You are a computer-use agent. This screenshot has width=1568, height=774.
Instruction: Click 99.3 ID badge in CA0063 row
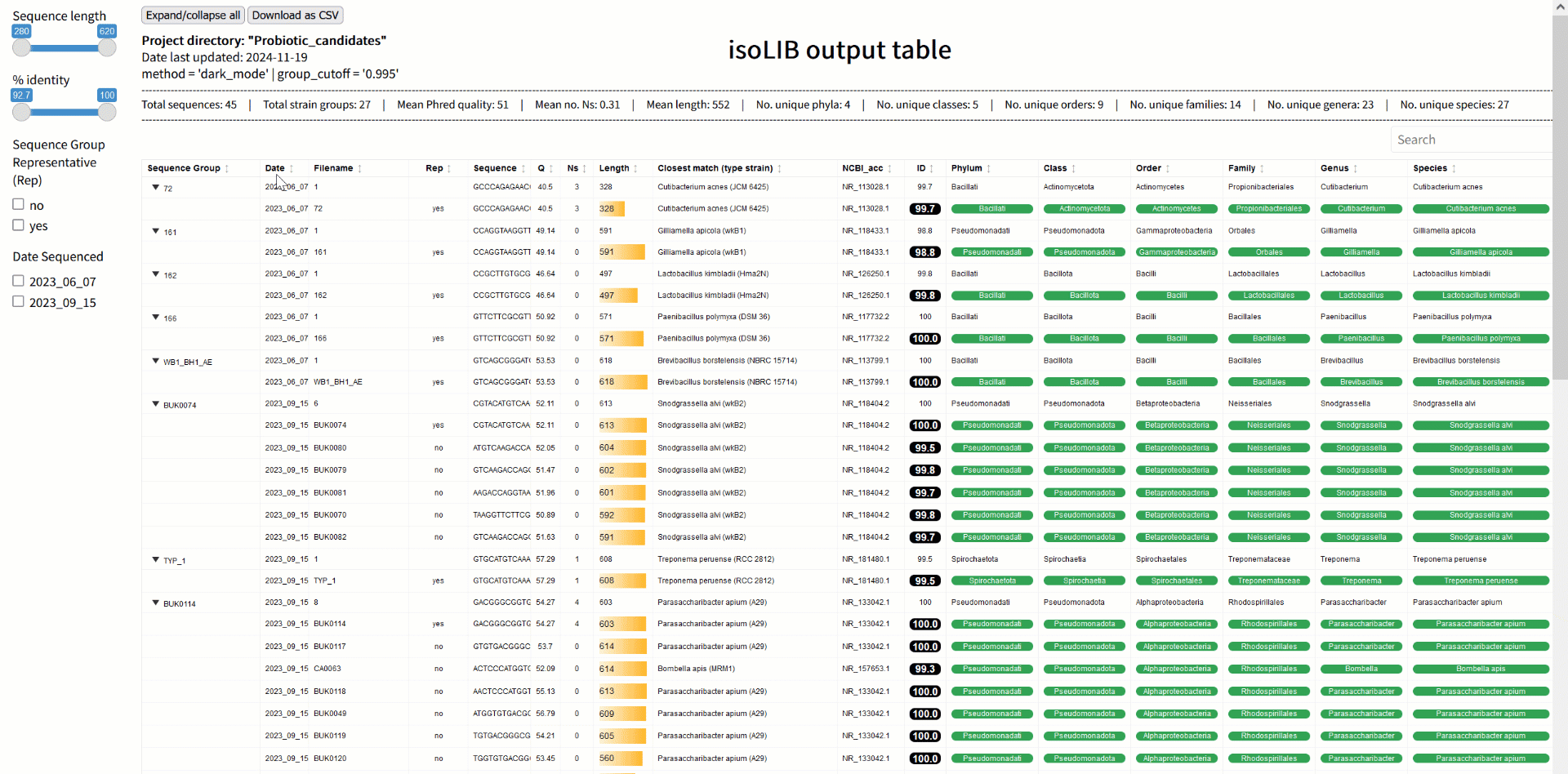[x=924, y=669]
